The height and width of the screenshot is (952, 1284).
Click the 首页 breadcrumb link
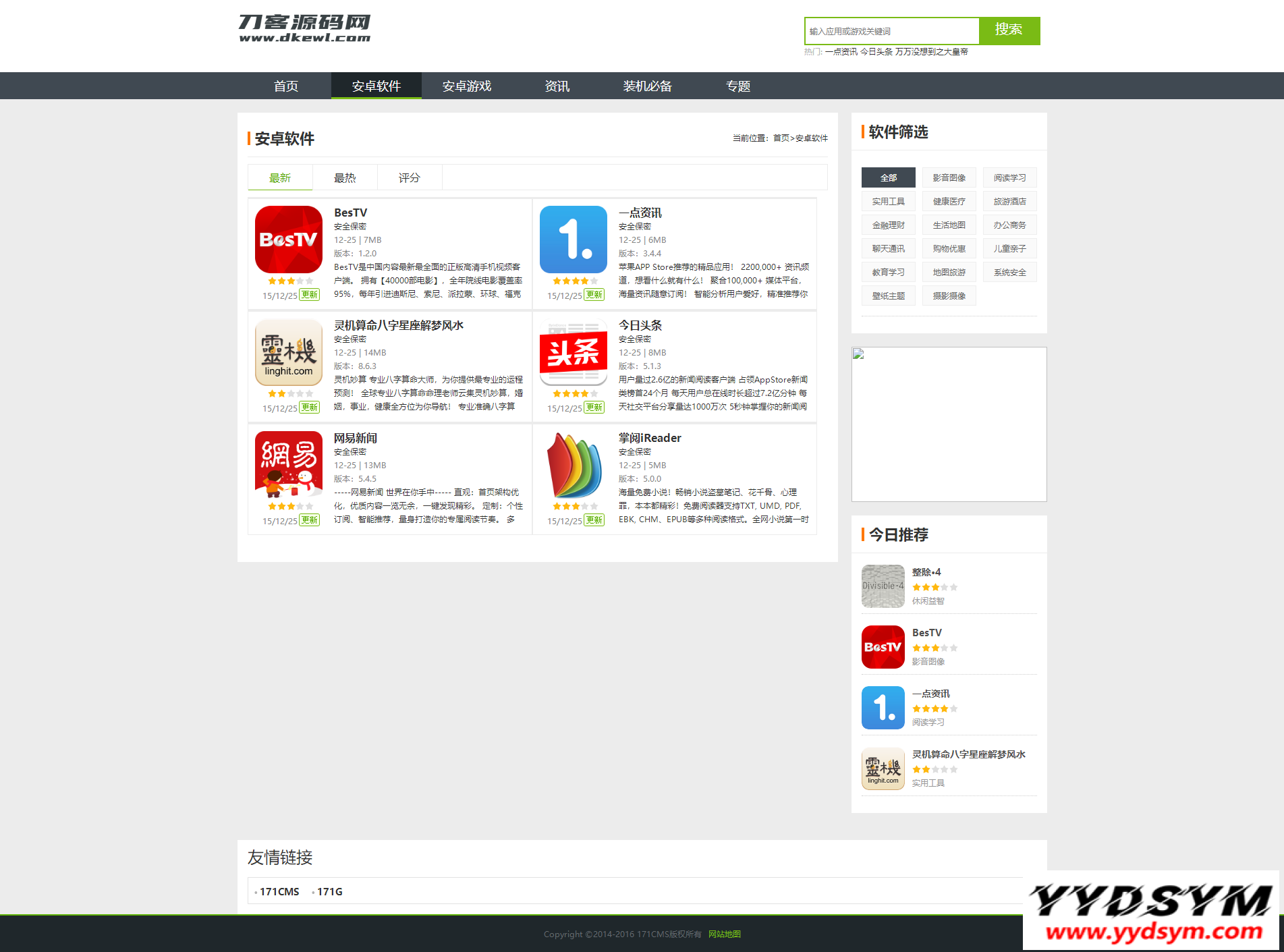point(781,138)
